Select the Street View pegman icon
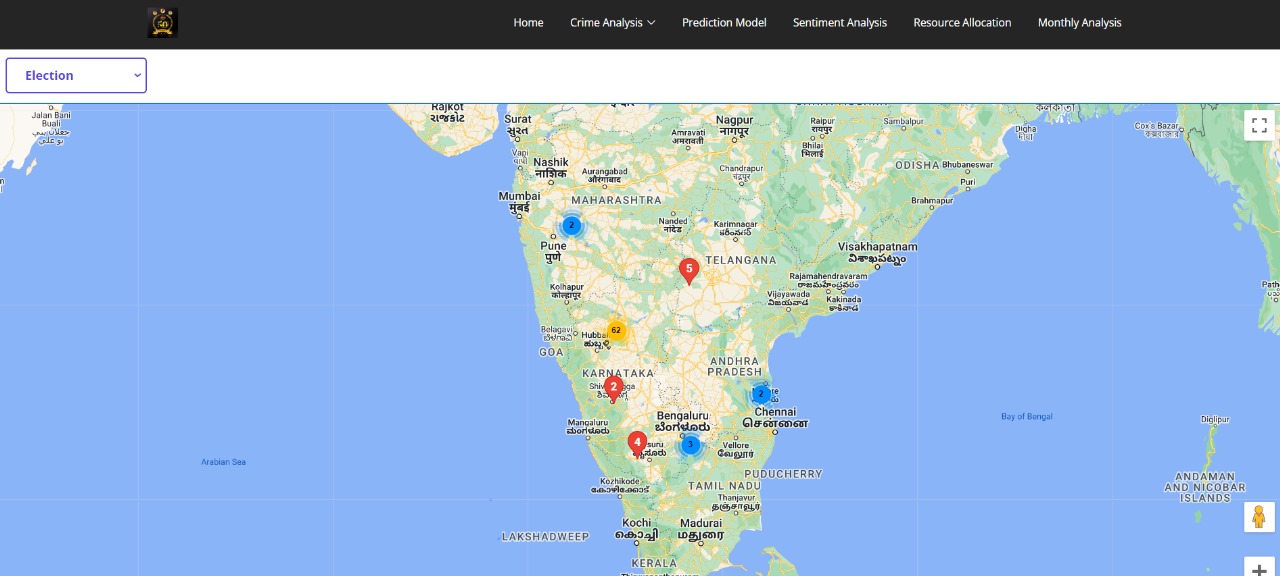1280x576 pixels. [1259, 517]
